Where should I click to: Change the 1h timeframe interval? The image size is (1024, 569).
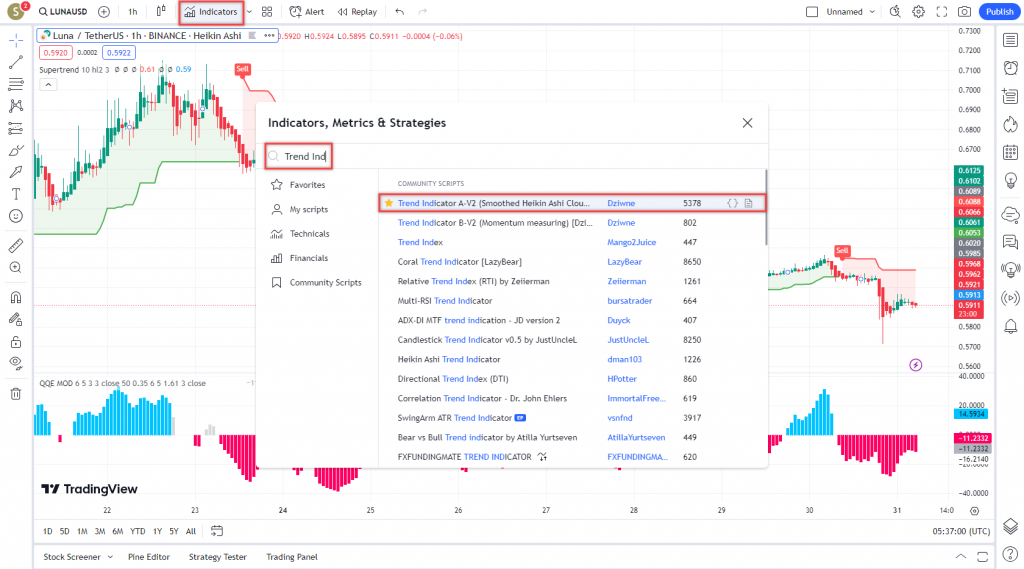133,12
